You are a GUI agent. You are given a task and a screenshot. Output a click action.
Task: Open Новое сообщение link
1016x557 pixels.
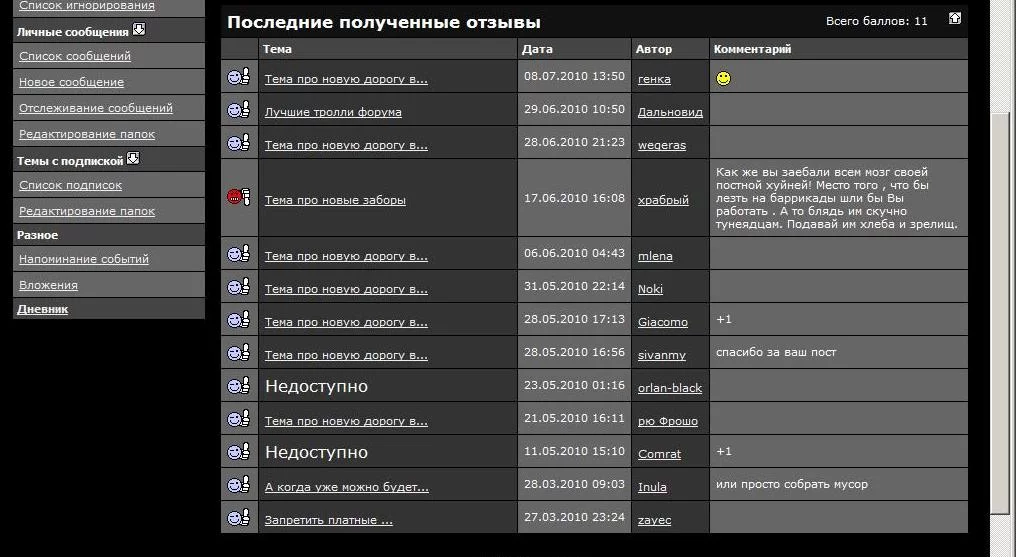point(71,82)
